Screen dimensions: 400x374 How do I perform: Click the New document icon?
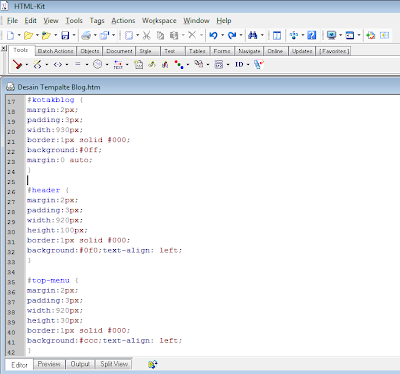11,35
